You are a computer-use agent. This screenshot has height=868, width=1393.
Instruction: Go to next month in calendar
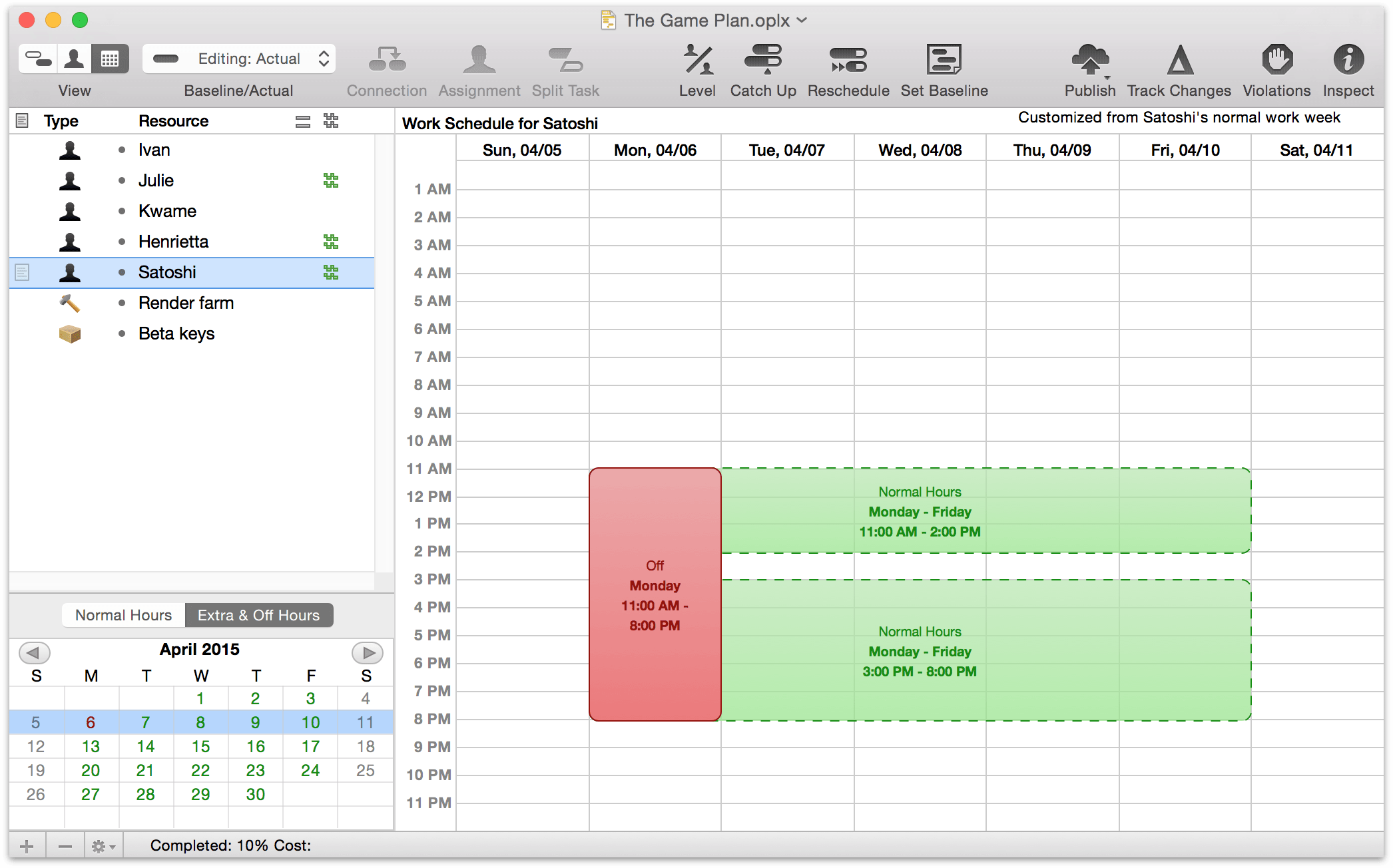[x=368, y=652]
